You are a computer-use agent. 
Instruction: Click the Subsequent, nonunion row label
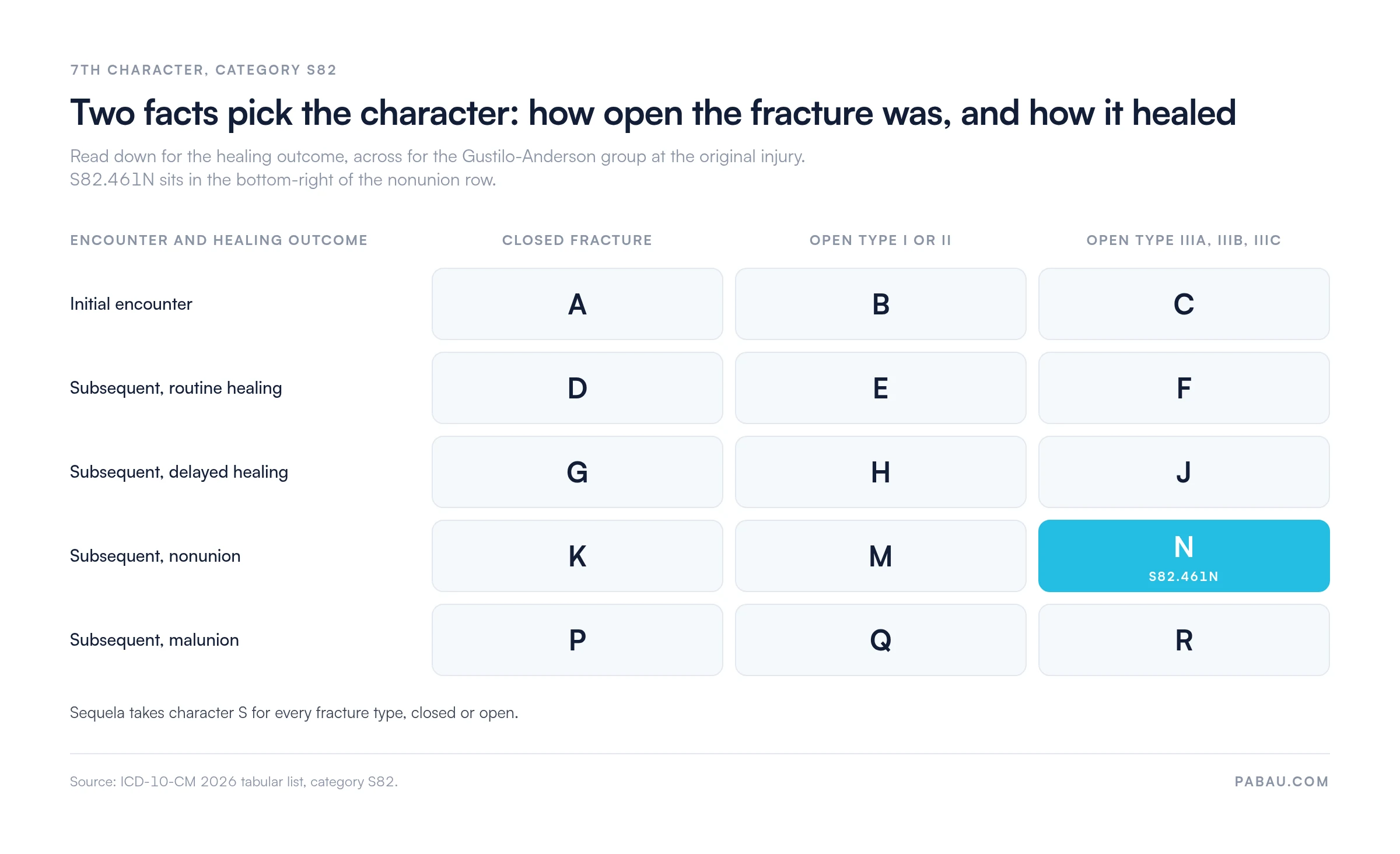click(155, 556)
